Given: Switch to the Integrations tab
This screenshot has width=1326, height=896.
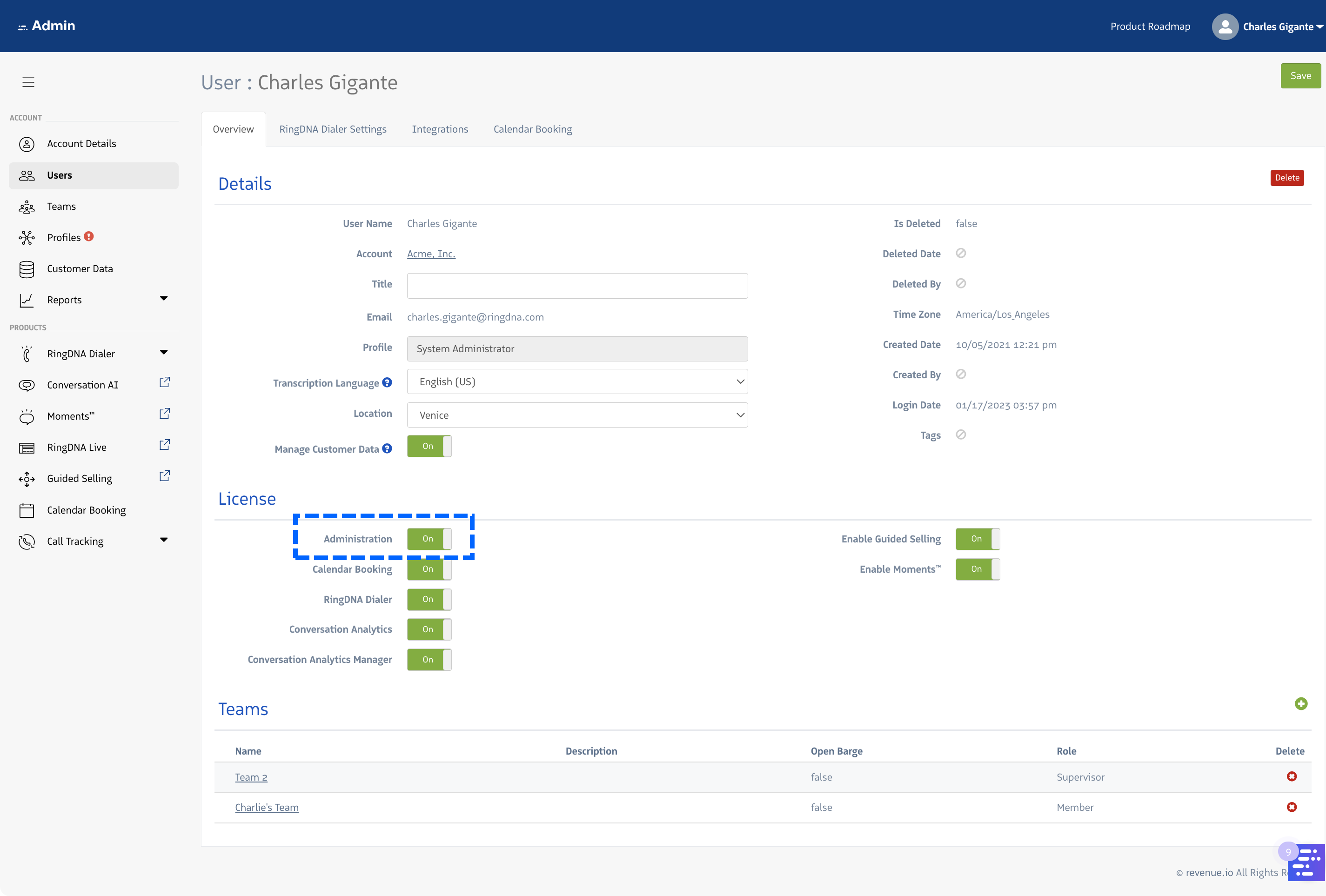Looking at the screenshot, I should [440, 129].
